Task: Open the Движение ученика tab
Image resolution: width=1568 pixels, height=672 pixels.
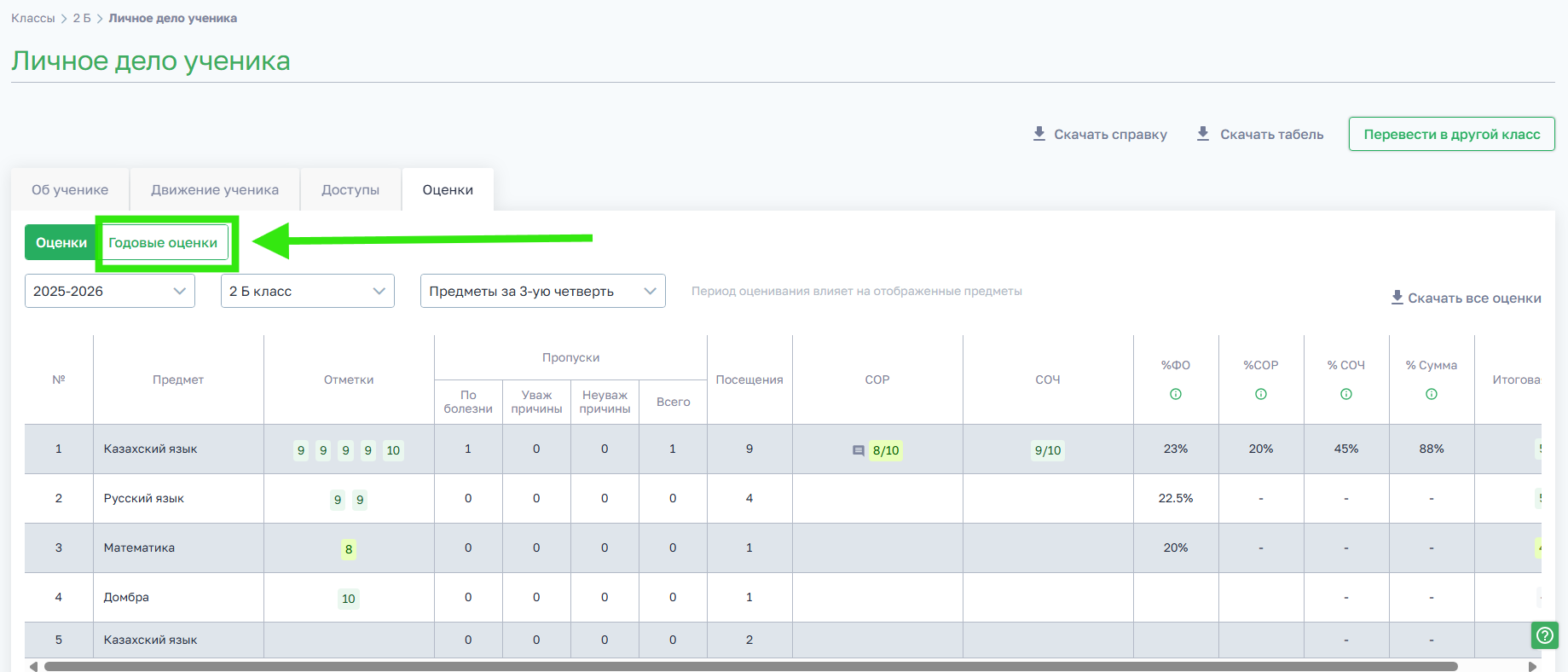Action: click(x=215, y=190)
